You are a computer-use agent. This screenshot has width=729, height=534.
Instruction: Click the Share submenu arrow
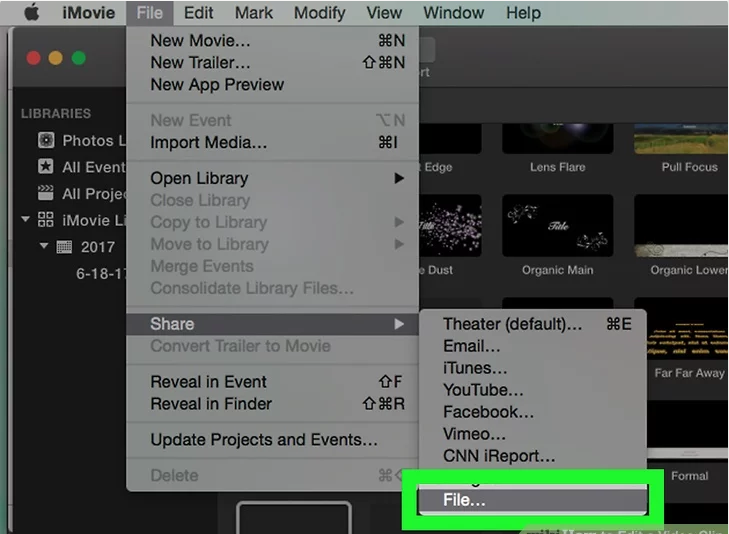pos(399,324)
